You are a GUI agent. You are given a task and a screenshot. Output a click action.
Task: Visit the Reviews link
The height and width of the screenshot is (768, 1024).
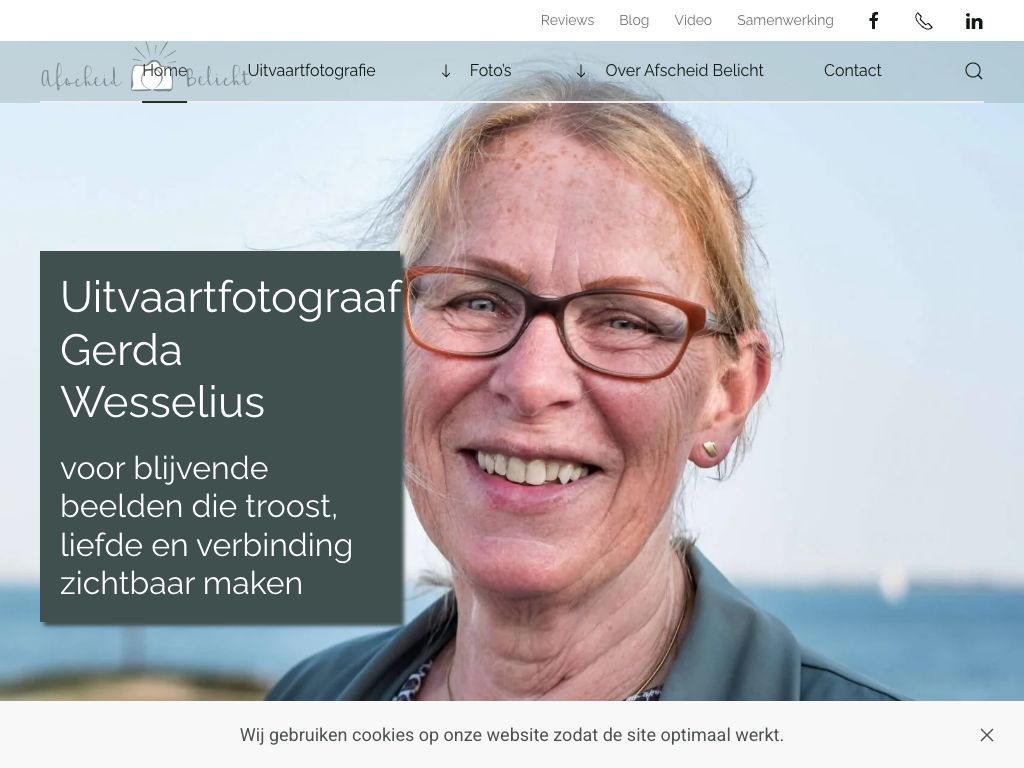[567, 20]
